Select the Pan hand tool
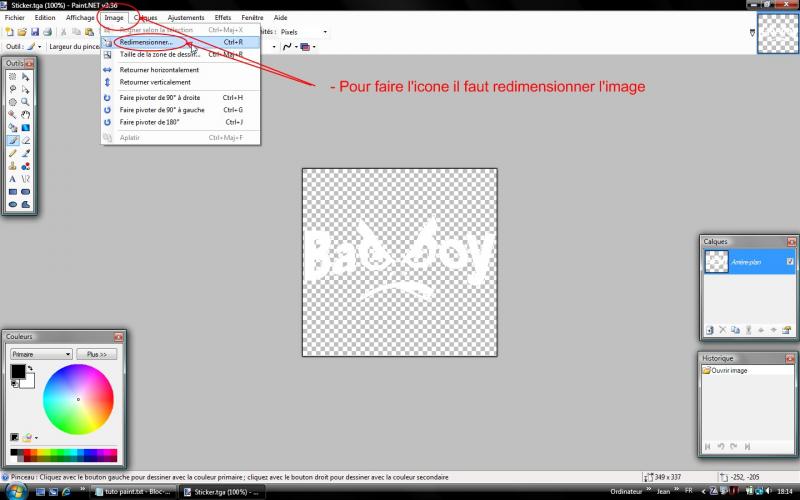 pos(26,115)
